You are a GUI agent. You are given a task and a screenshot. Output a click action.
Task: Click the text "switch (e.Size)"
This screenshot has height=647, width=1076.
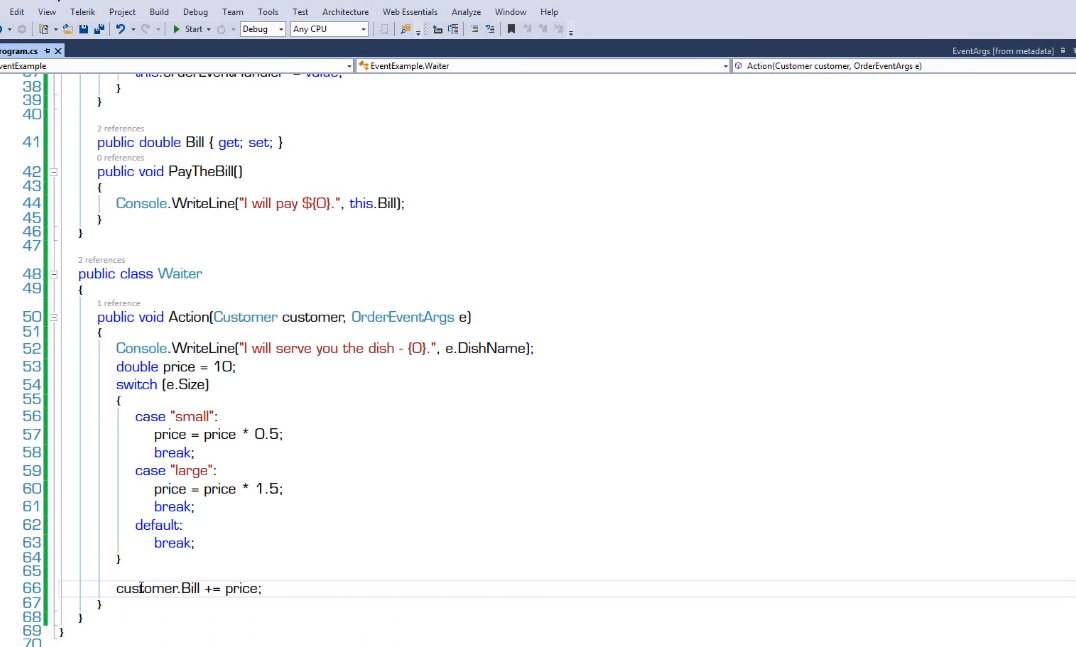tap(163, 384)
